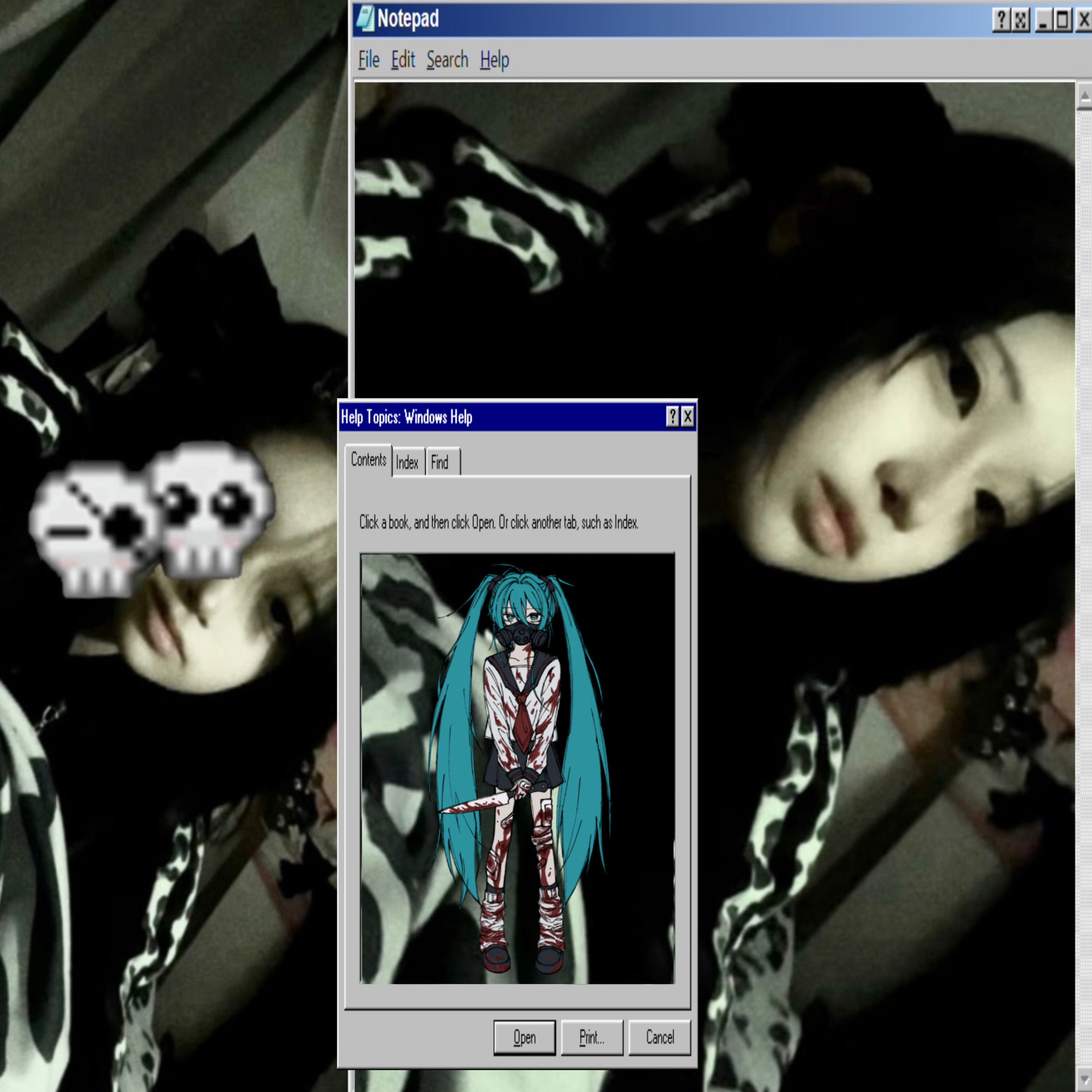Maximize the Notepad window
This screenshot has height=1092, width=1092.
pyautogui.click(x=1063, y=20)
